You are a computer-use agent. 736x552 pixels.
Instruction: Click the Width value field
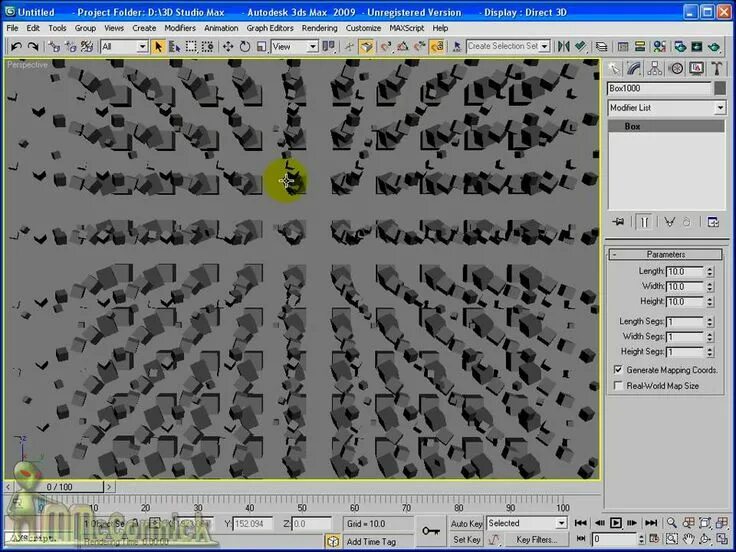(684, 286)
